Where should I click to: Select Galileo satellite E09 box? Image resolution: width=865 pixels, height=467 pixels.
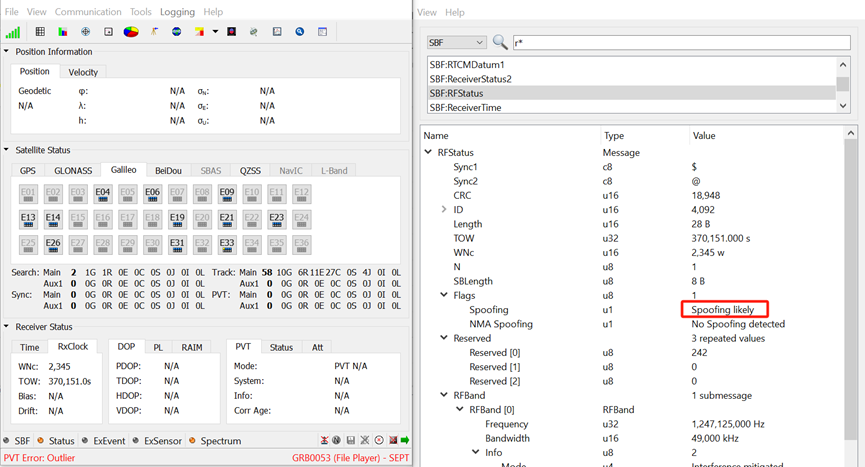pos(227,194)
